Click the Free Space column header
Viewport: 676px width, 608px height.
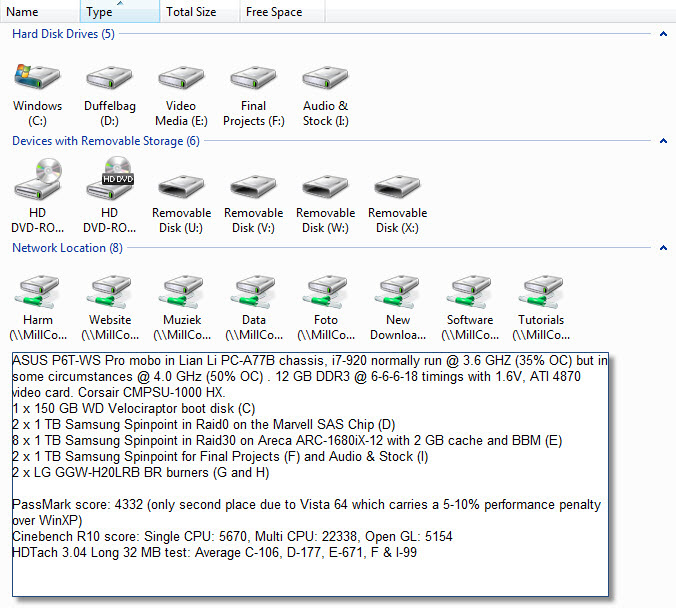[x=273, y=12]
